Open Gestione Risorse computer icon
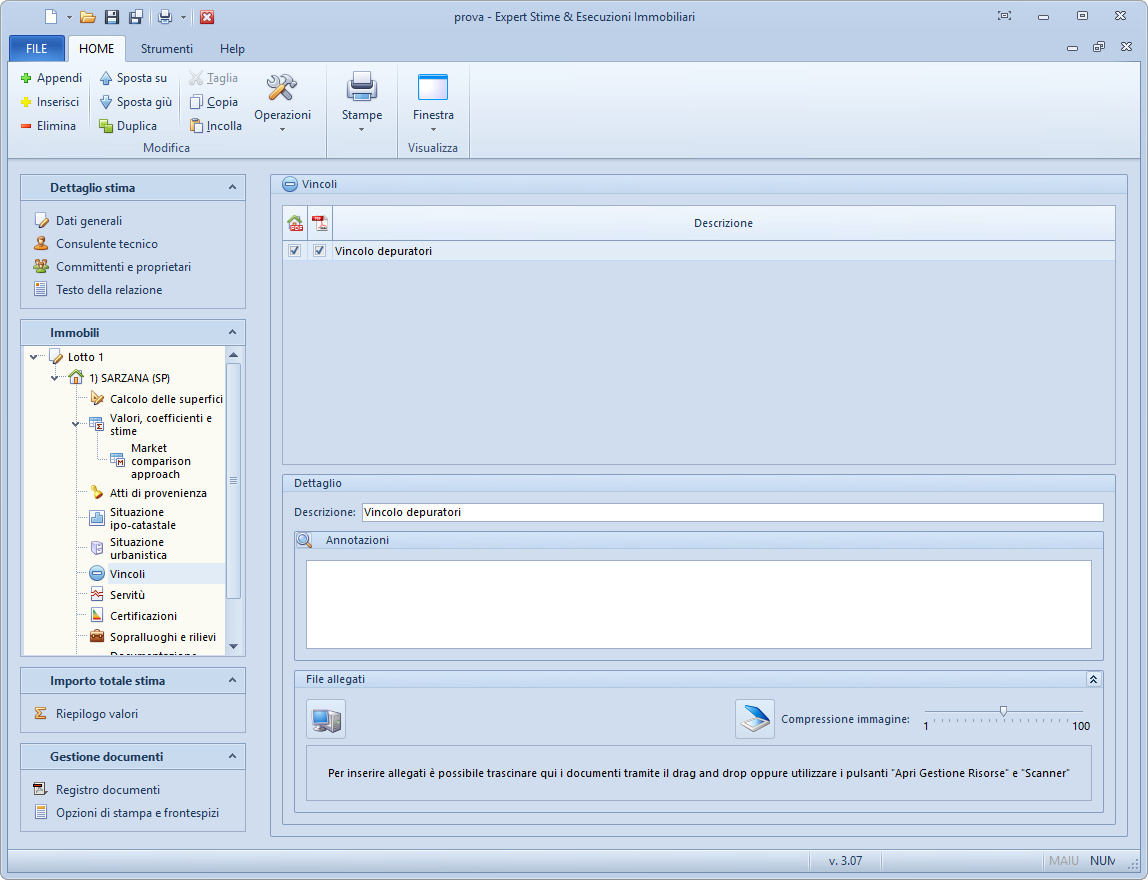 326,719
